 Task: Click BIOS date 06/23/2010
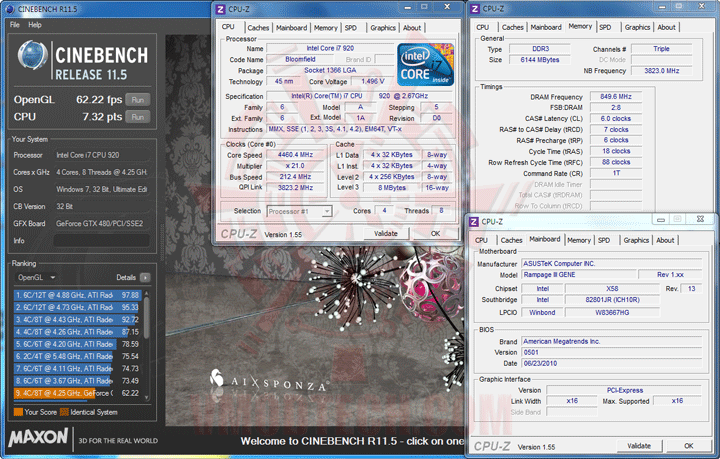pyautogui.click(x=612, y=363)
